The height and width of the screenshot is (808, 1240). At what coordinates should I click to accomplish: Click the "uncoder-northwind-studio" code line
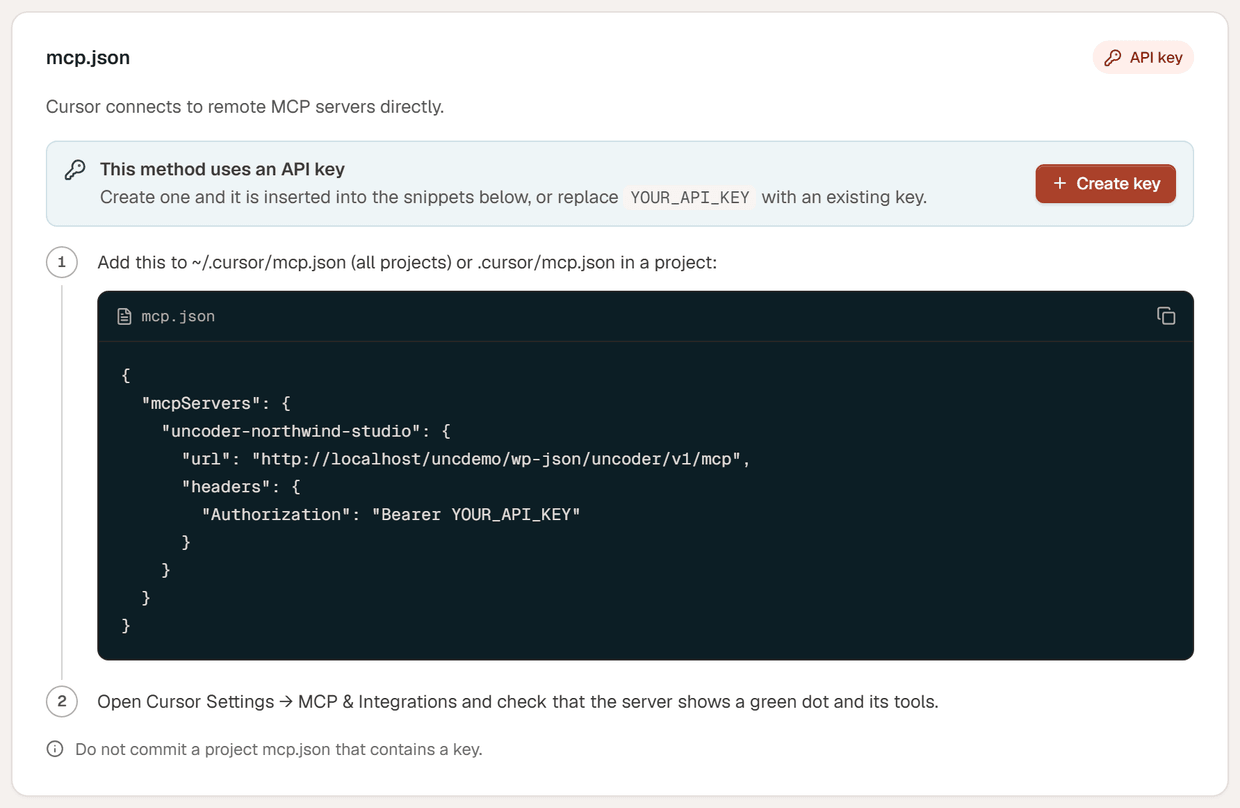pyautogui.click(x=307, y=431)
